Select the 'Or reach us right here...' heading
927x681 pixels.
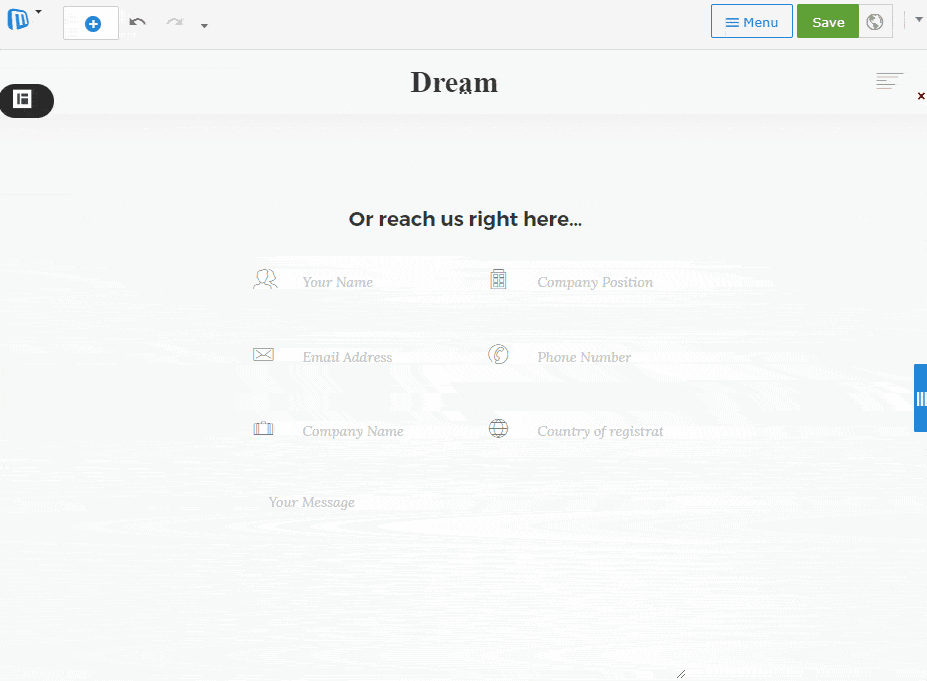pos(465,219)
